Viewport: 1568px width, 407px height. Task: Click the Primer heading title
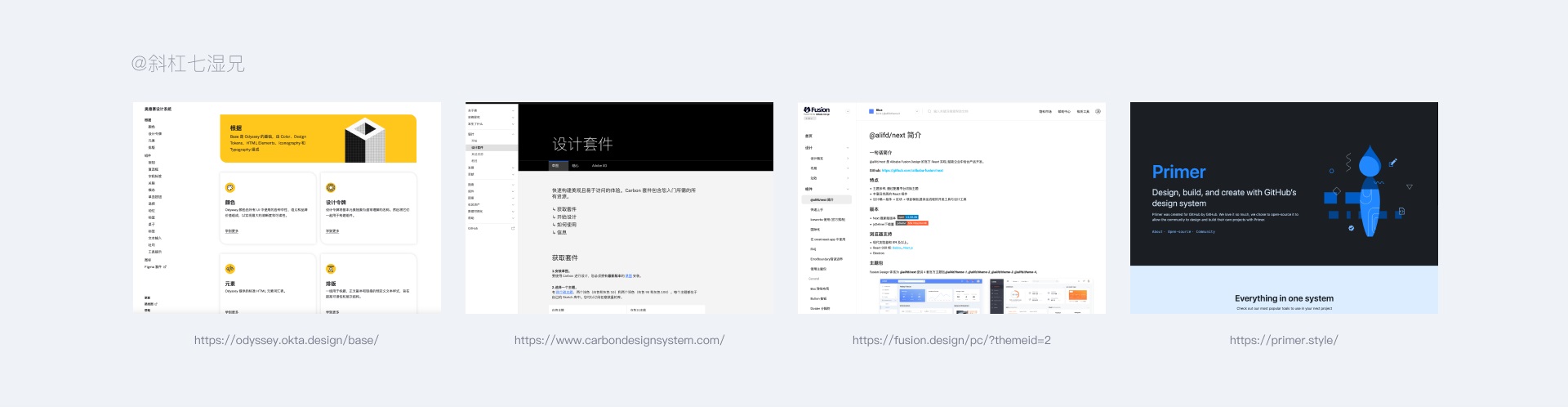(x=1178, y=172)
